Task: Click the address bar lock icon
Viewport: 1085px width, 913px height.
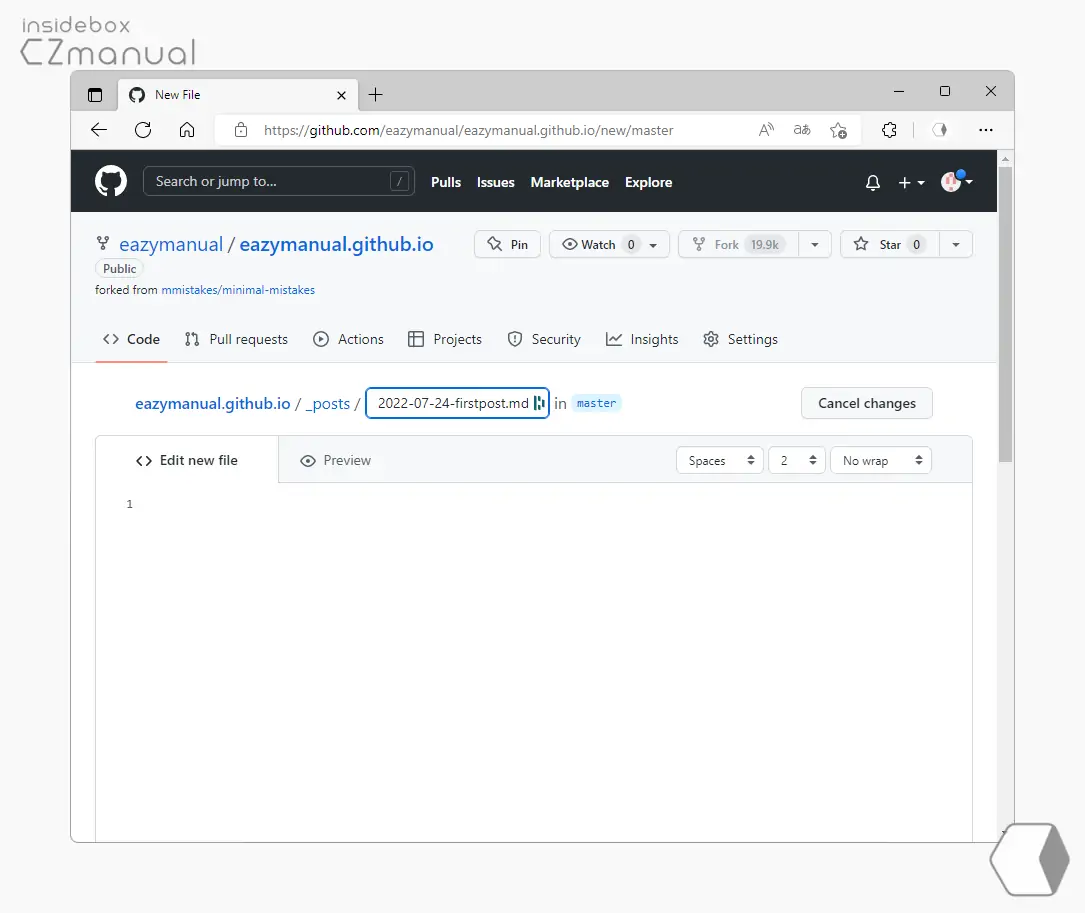Action: click(241, 130)
